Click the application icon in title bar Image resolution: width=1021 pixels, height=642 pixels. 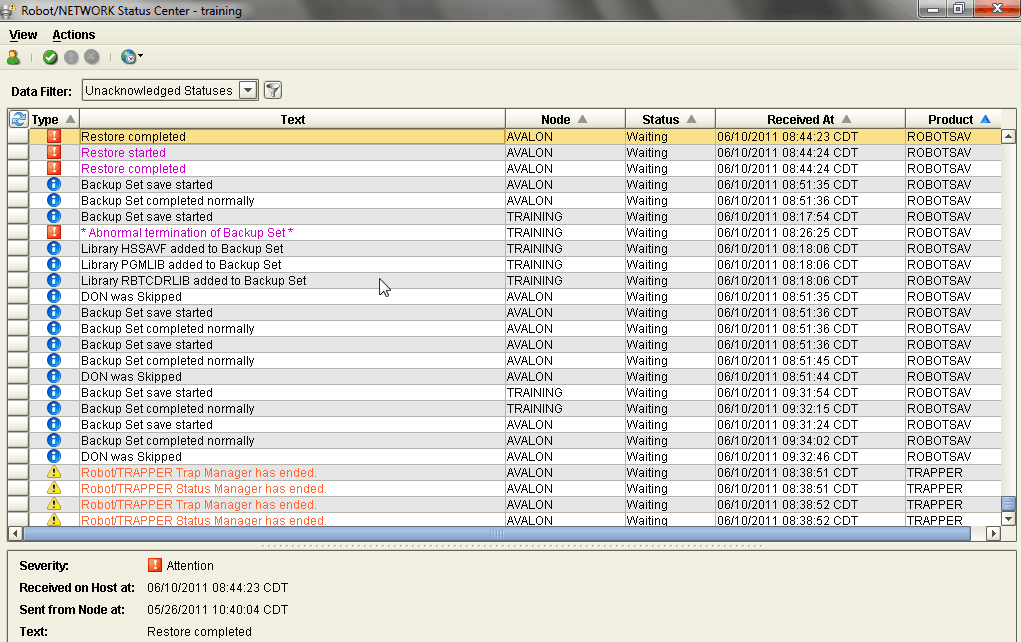click(8, 10)
